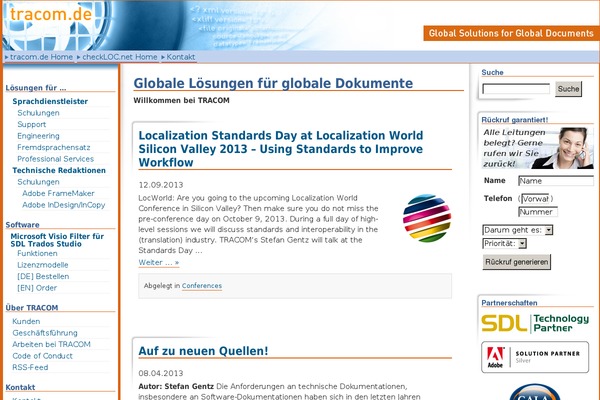
Task: Click the Rückruf garantiert! heading
Action: click(515, 120)
